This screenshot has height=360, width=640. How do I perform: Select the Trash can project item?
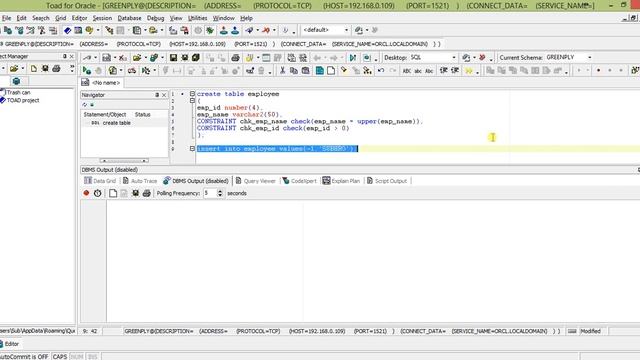click(x=18, y=92)
